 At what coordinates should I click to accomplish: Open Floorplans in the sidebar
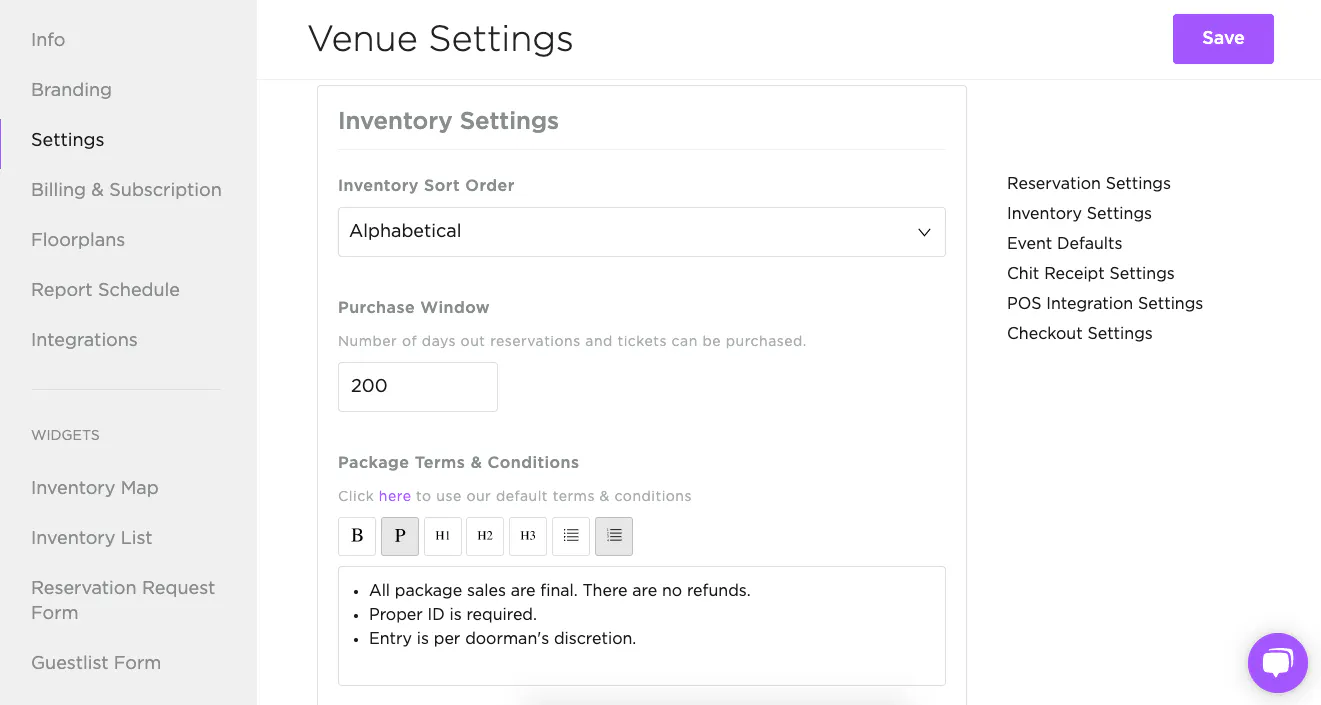click(x=78, y=240)
